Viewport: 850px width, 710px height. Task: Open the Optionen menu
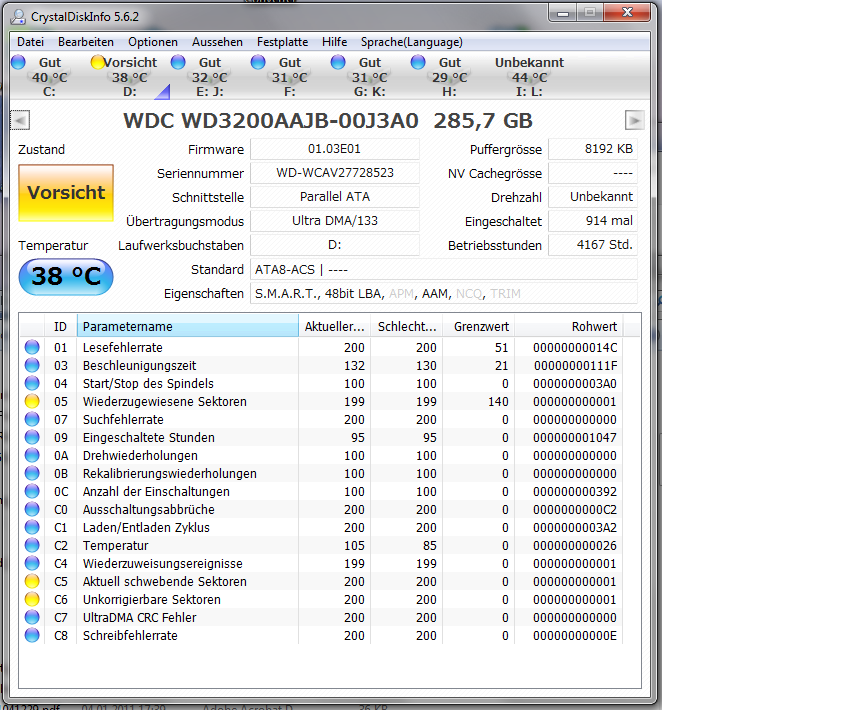[x=153, y=42]
